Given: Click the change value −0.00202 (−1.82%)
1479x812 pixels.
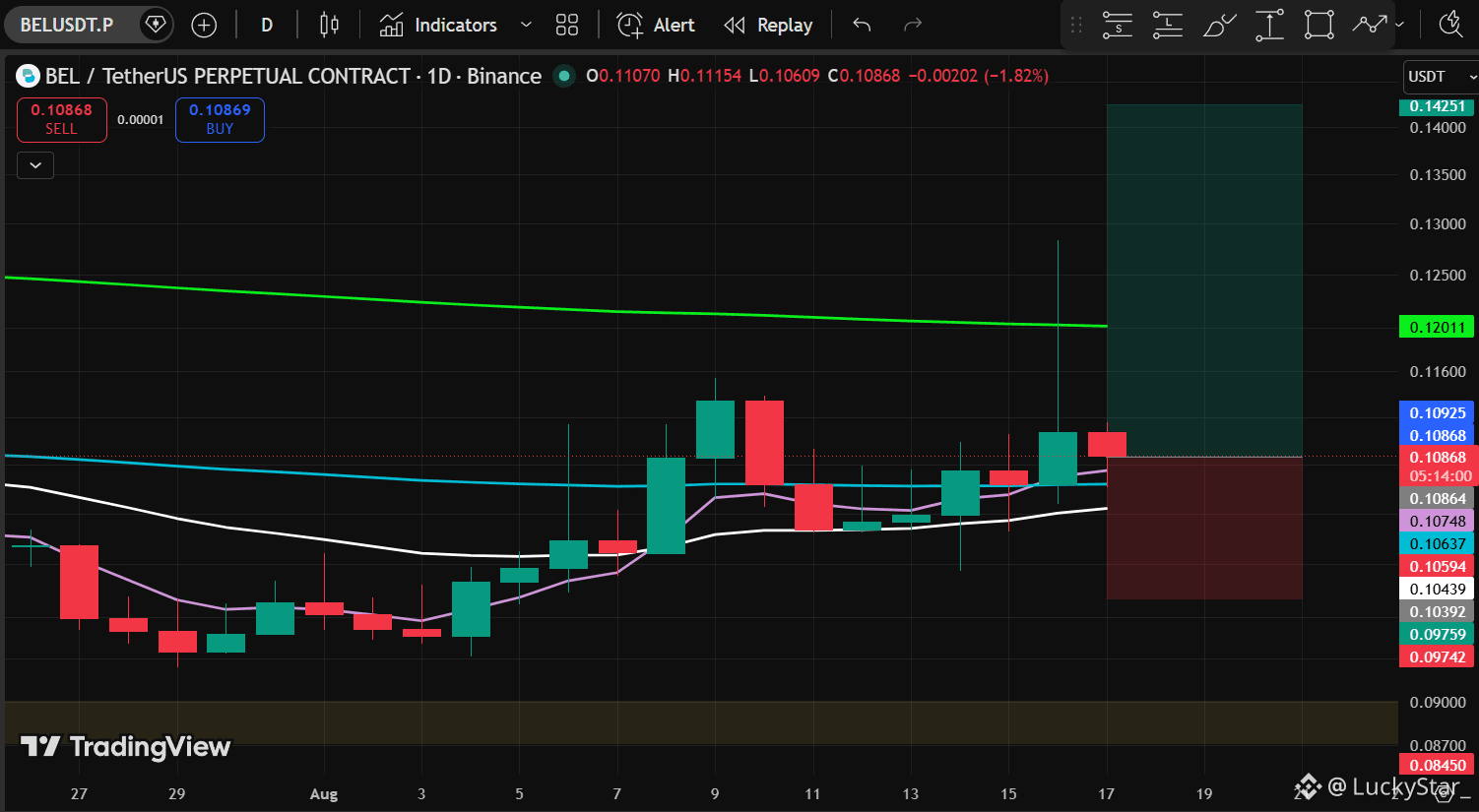Looking at the screenshot, I should pos(978,76).
